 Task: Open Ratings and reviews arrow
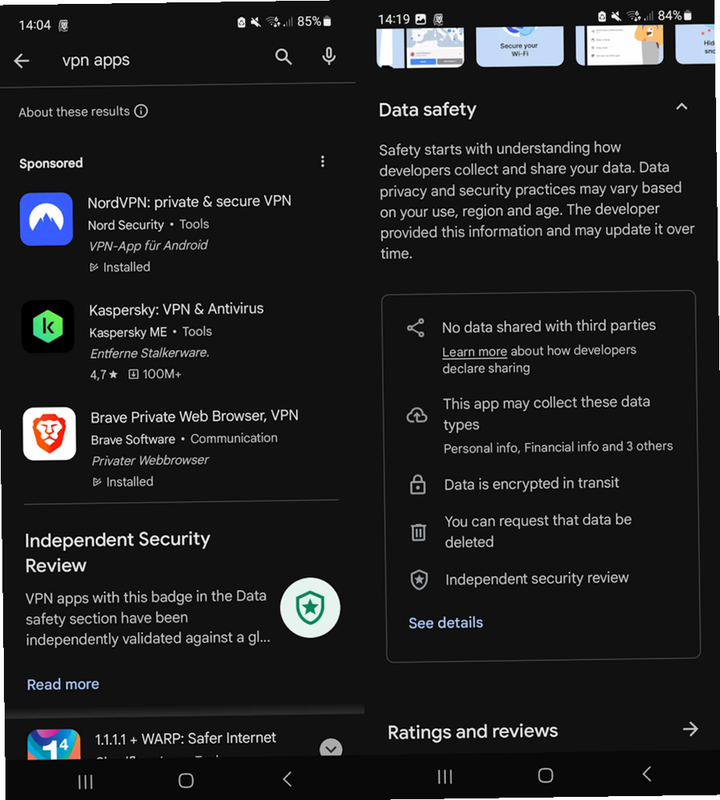pyautogui.click(x=690, y=729)
